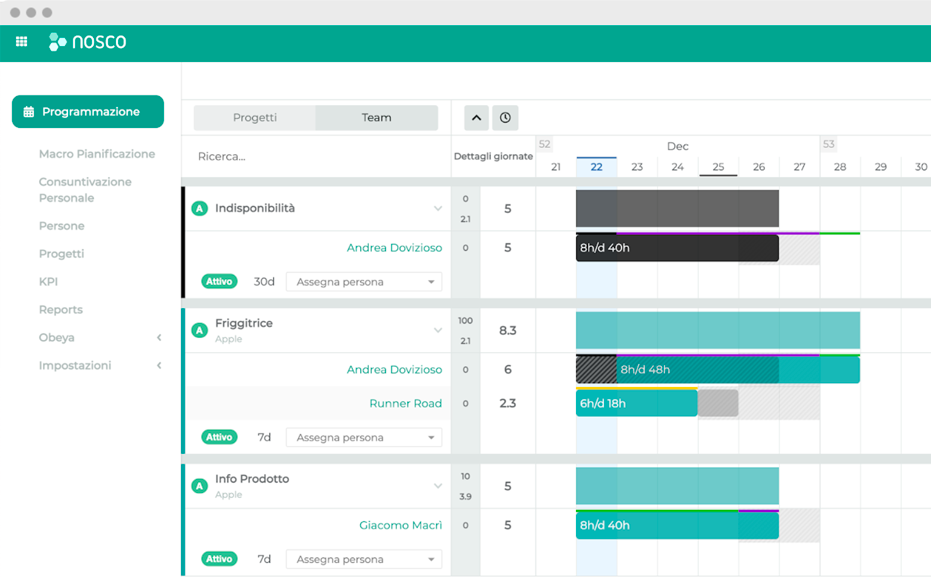
Task: Click the Programmazione calendar icon
Action: (x=29, y=112)
